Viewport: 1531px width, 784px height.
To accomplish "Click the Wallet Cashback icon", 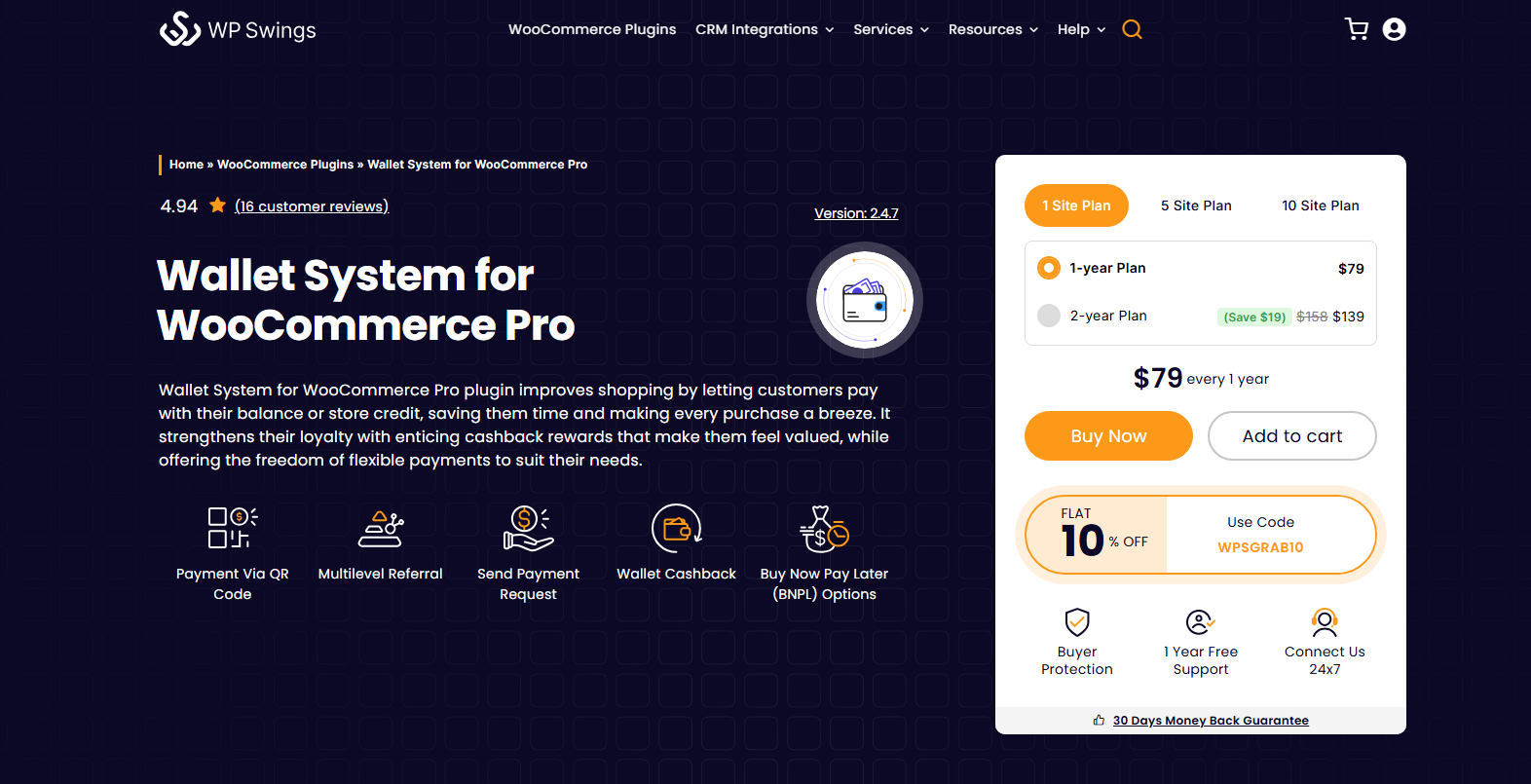I will point(677,529).
